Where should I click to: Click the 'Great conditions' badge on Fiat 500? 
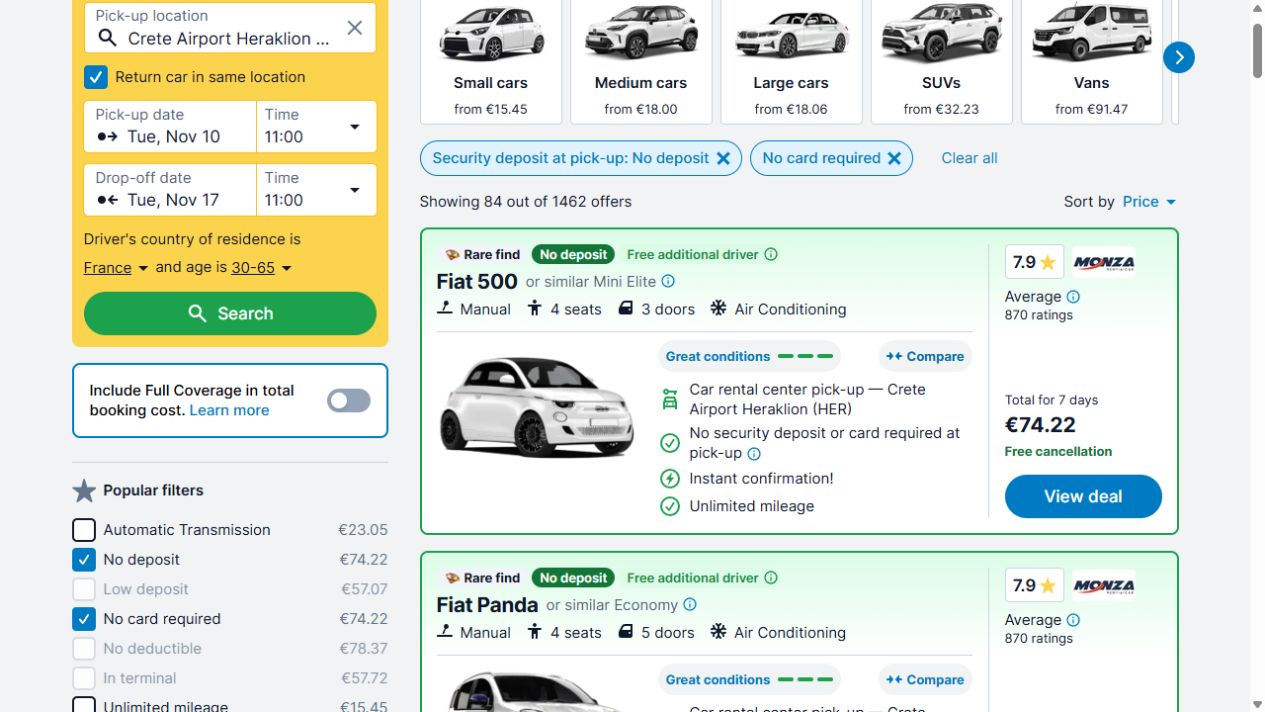tap(749, 356)
